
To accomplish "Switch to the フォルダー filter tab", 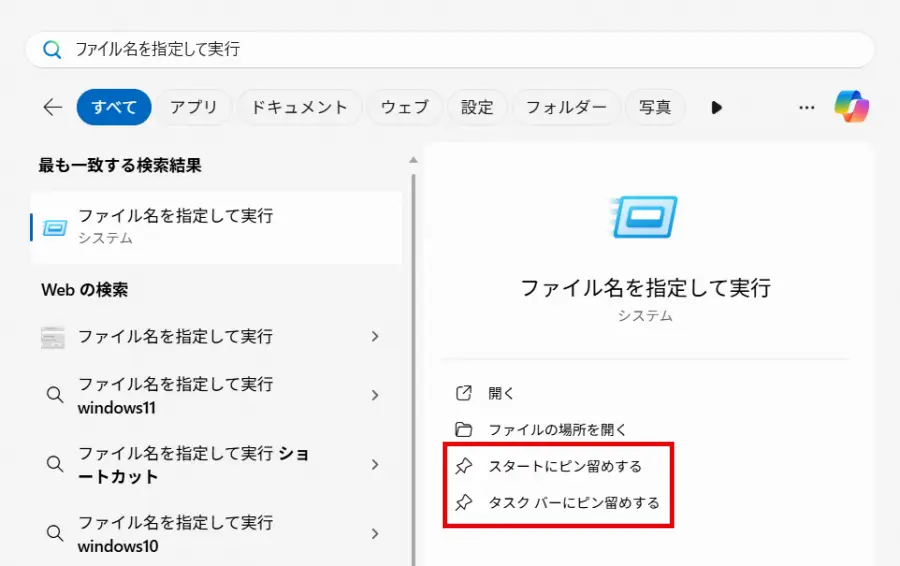I will click(566, 107).
